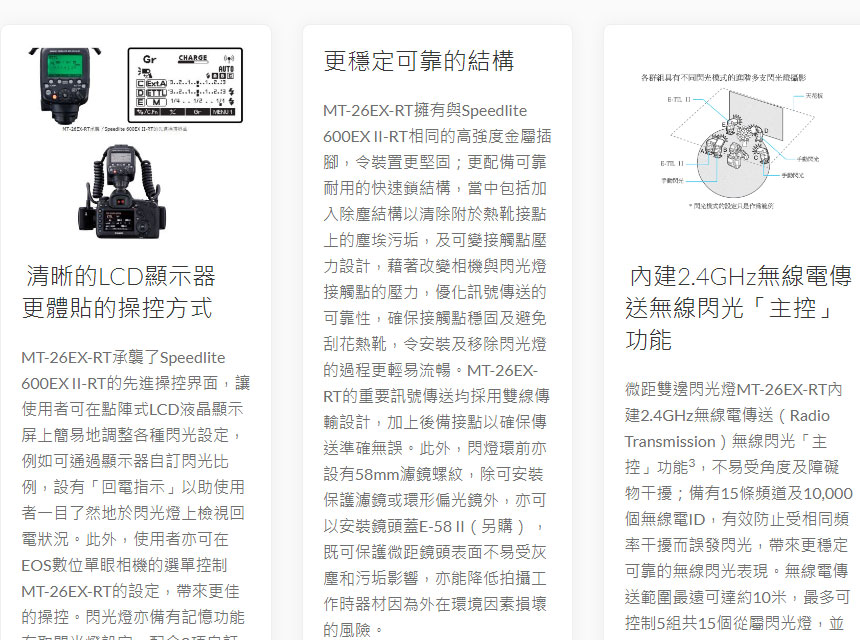Click the wireless antenna icon on the LCD display
This screenshot has width=860, height=640.
pyautogui.click(x=229, y=59)
